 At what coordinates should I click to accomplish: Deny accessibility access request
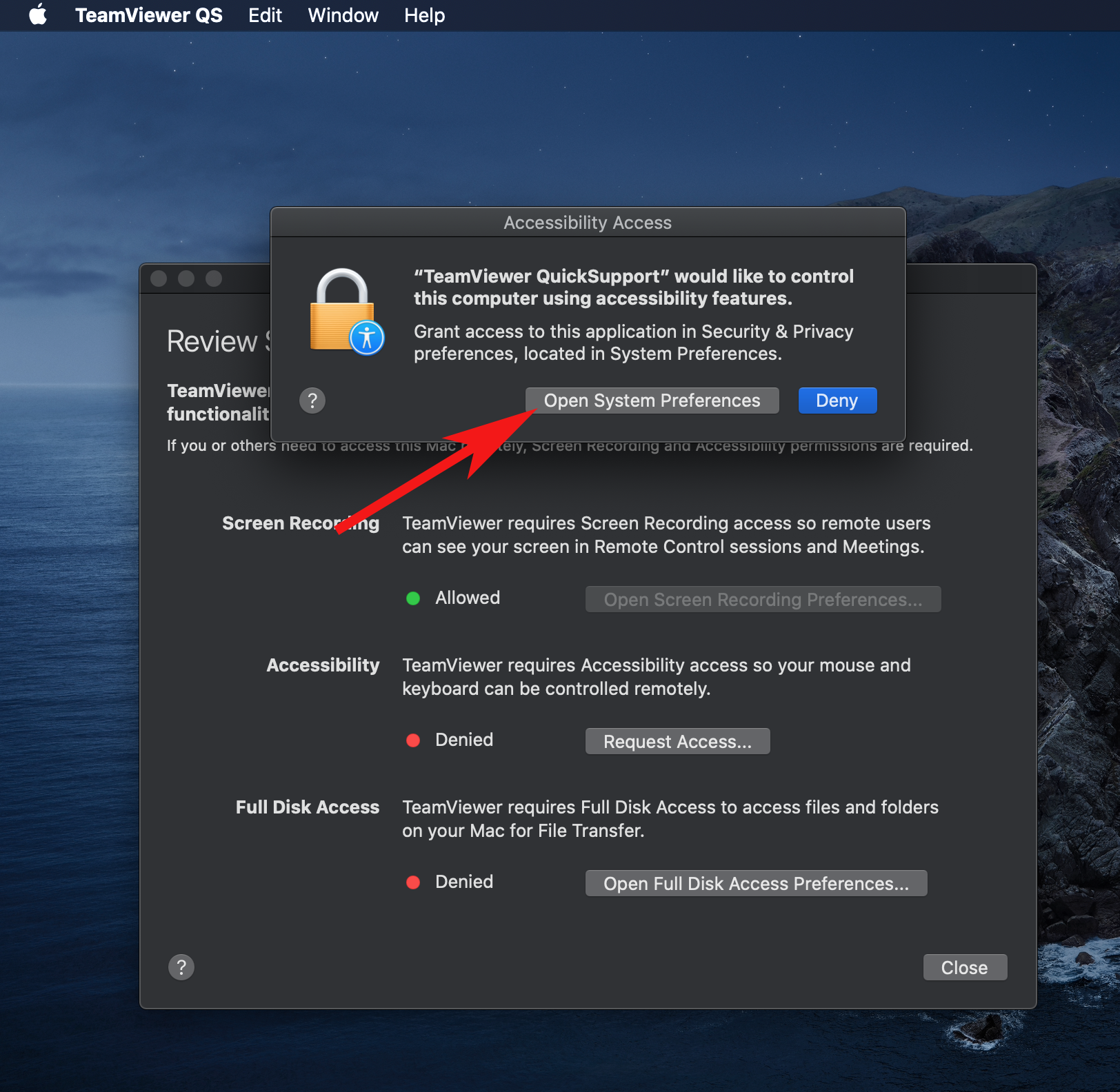(x=837, y=401)
